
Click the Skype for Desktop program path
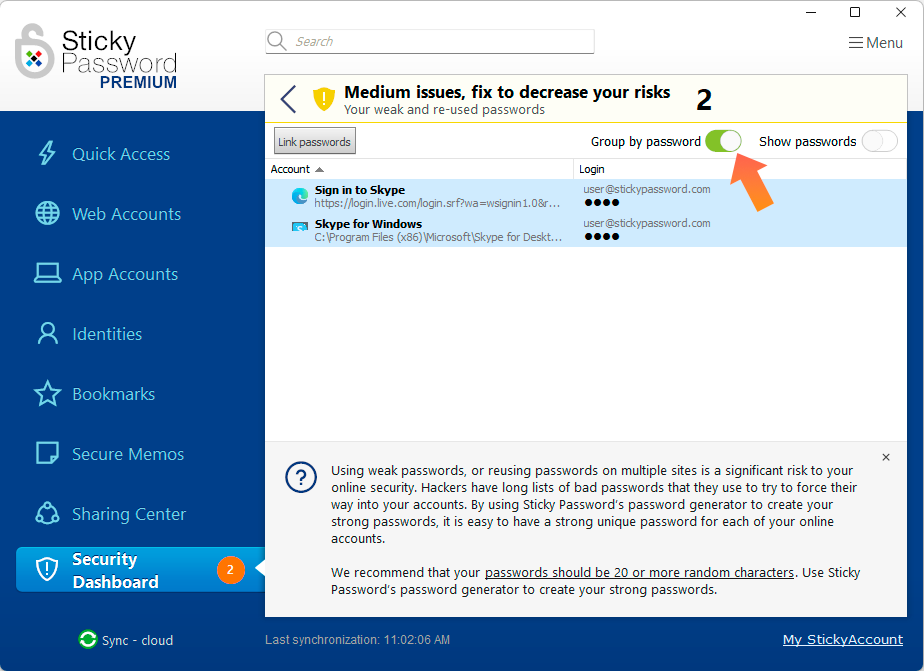point(438,237)
